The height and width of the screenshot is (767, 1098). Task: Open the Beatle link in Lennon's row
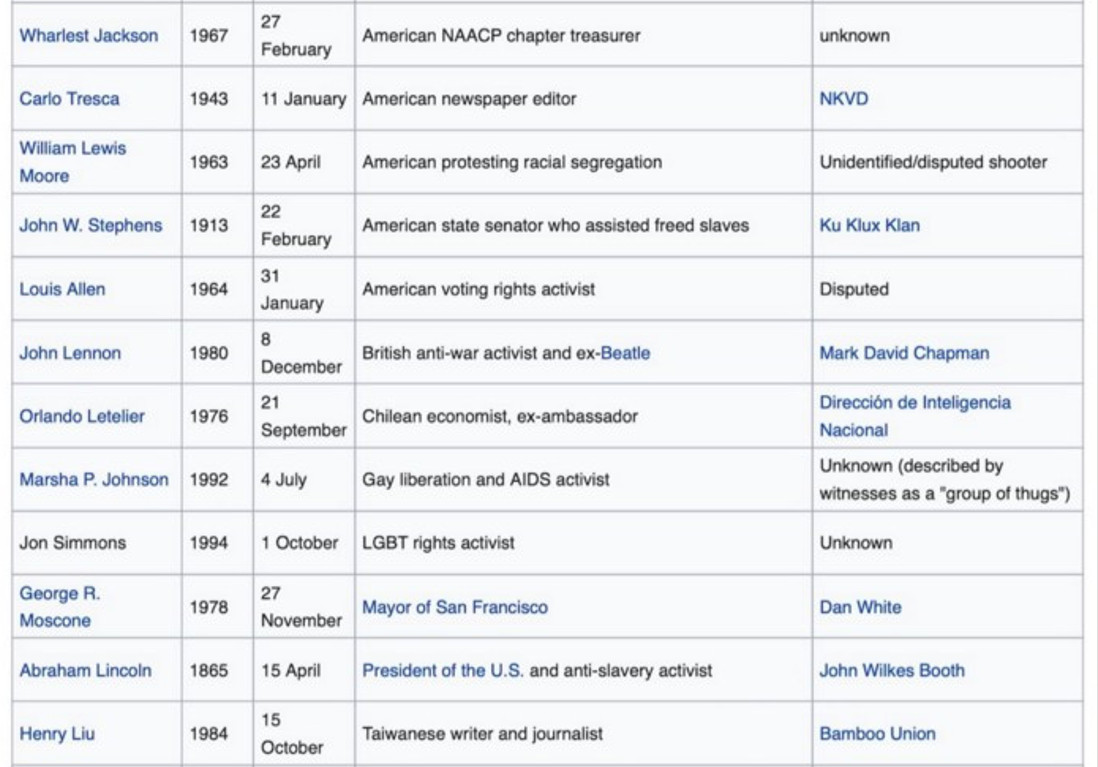625,353
